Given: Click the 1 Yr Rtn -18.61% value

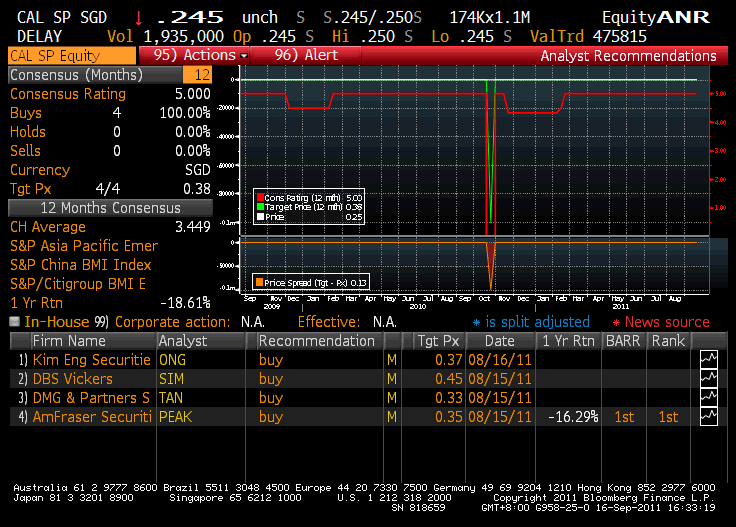Looking at the screenshot, I should pyautogui.click(x=185, y=303).
